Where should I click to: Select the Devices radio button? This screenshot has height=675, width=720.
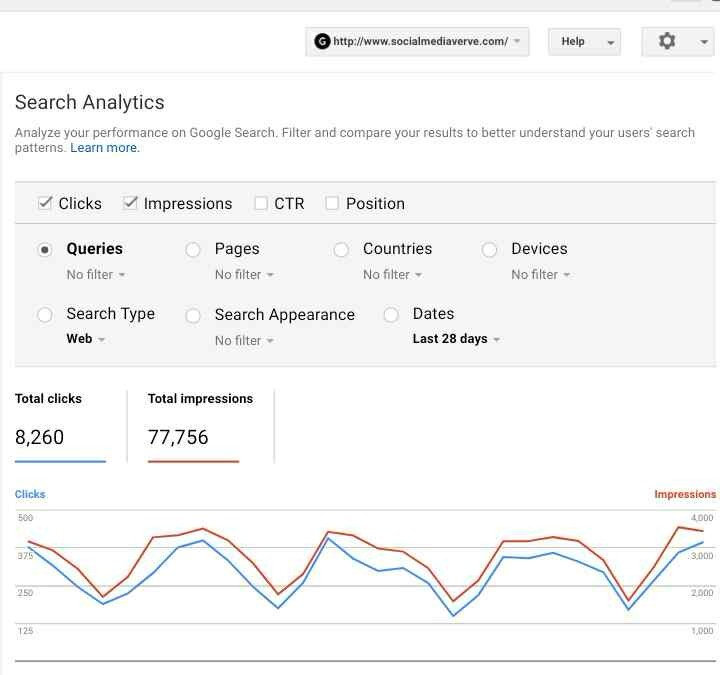[489, 250]
